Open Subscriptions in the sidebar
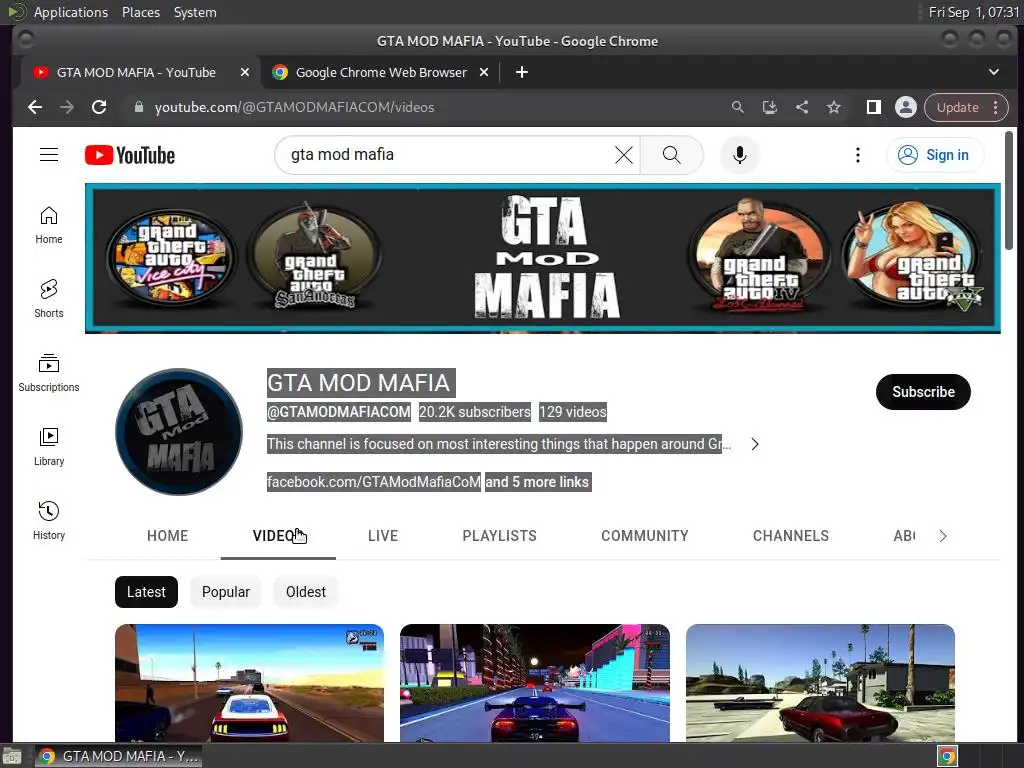This screenshot has height=768, width=1024. tap(49, 373)
